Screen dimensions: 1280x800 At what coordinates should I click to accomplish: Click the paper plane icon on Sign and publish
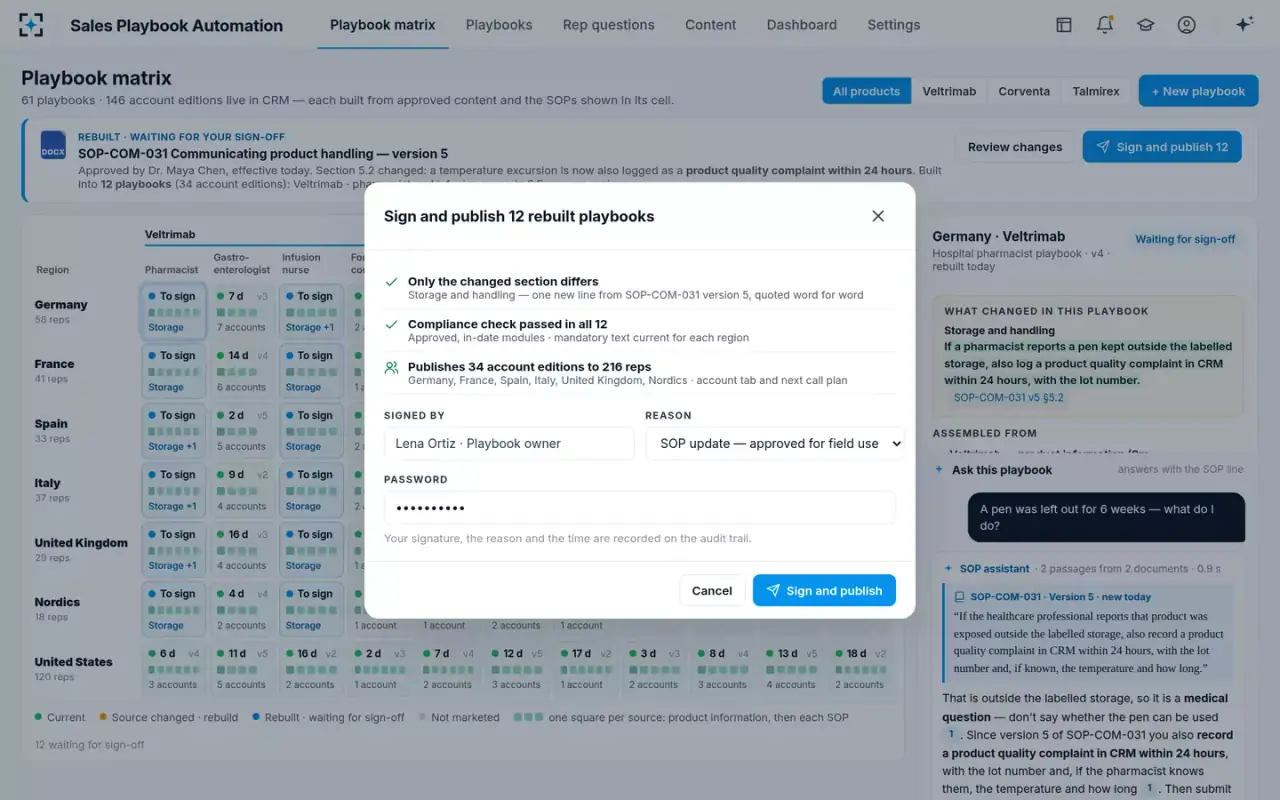(773, 591)
